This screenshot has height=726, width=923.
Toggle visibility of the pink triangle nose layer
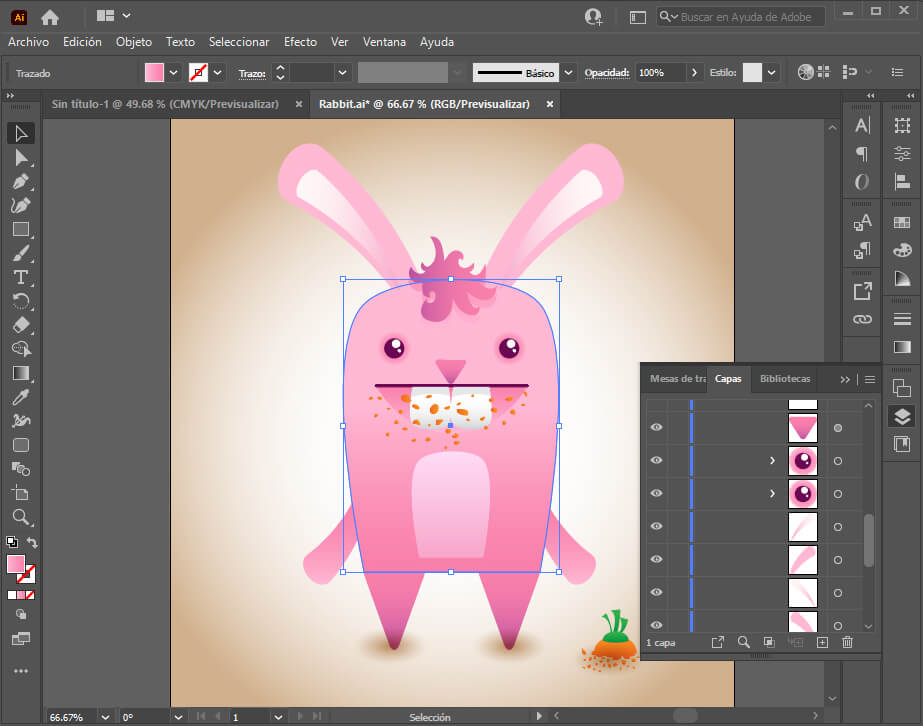click(x=657, y=427)
